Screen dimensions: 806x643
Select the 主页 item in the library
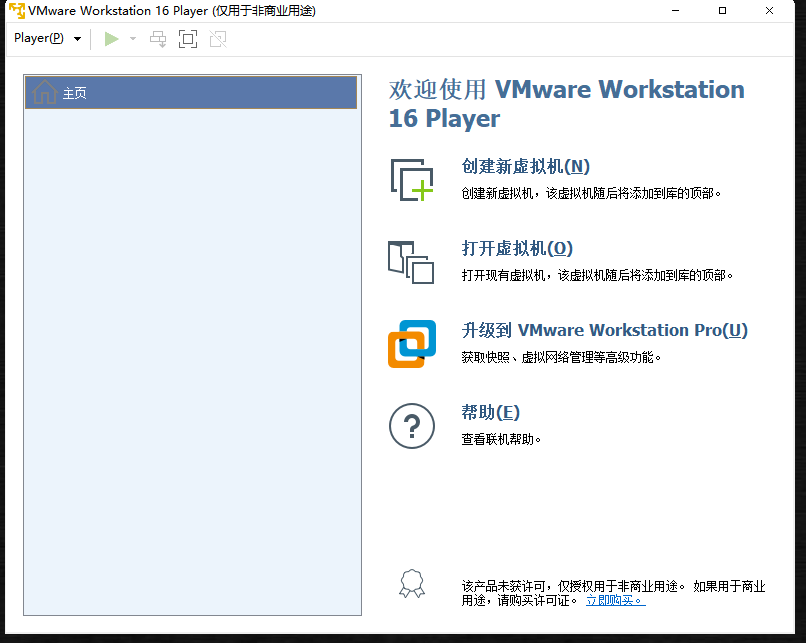pyautogui.click(x=191, y=93)
